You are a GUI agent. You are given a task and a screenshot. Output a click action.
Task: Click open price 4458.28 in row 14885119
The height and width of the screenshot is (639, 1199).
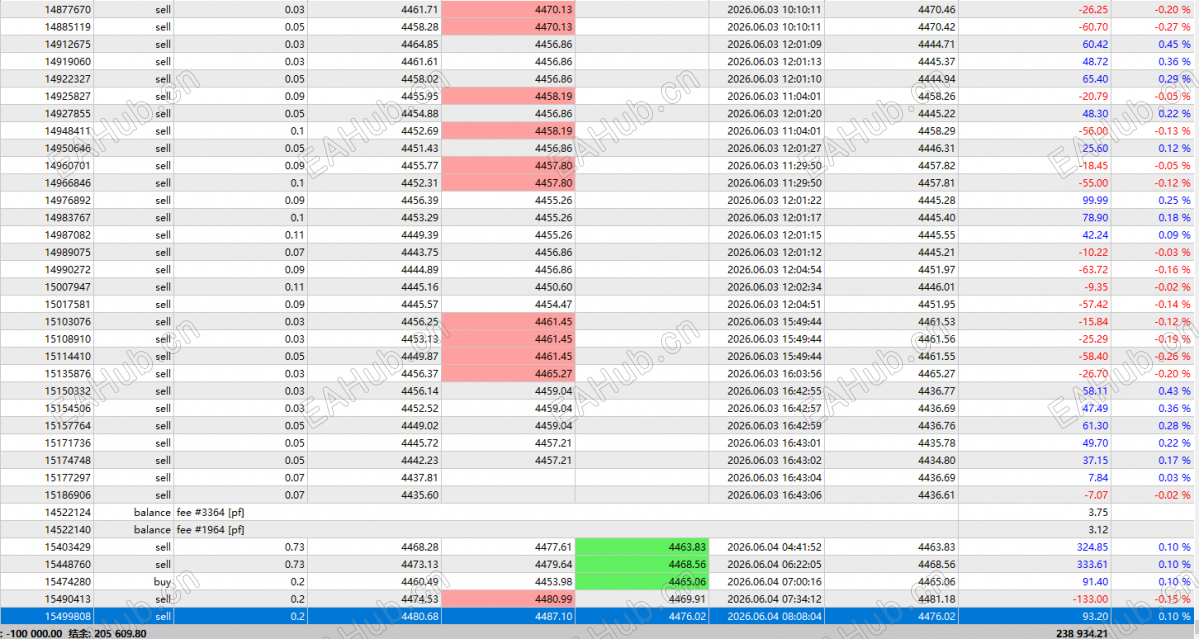419,27
